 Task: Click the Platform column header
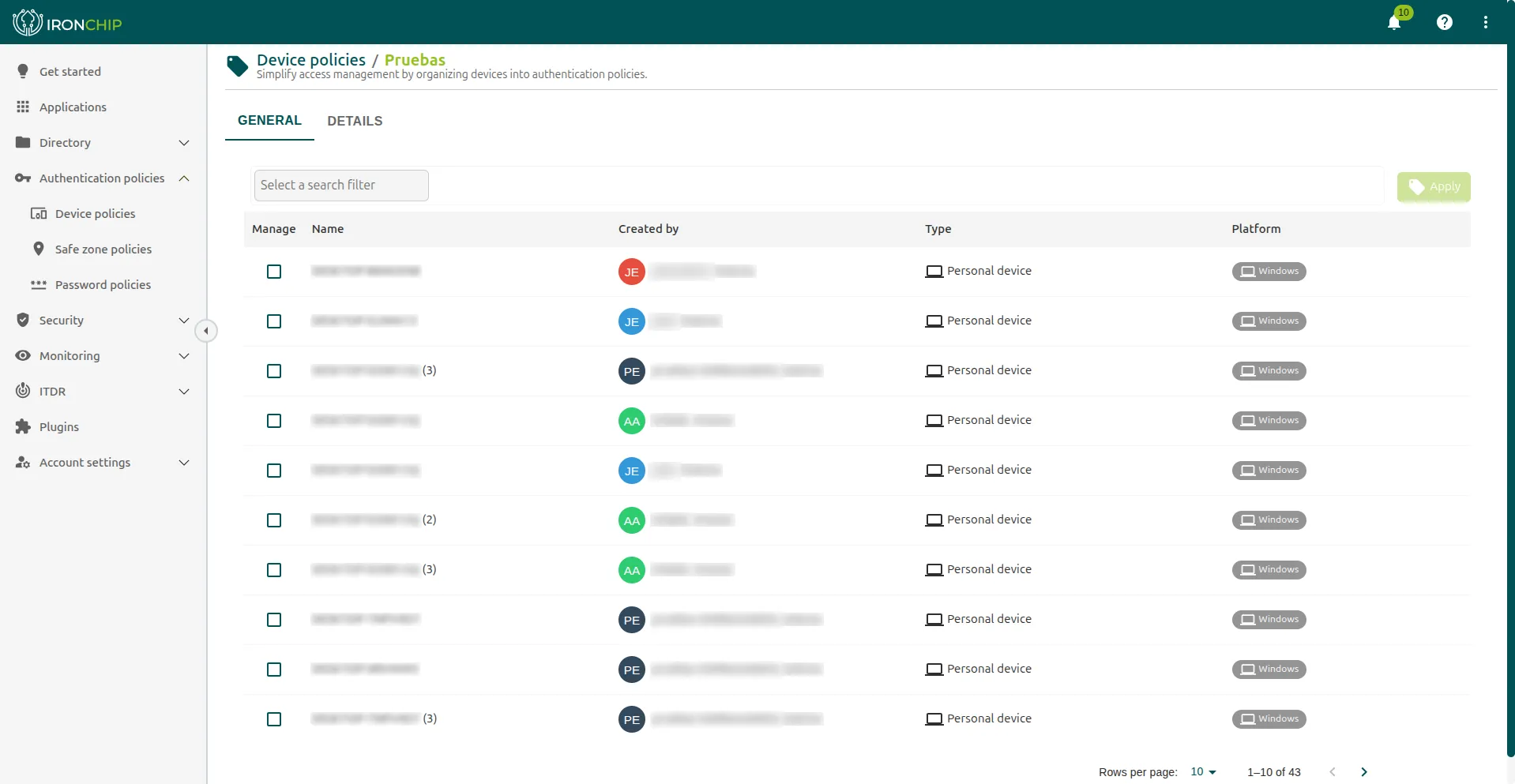point(1256,229)
